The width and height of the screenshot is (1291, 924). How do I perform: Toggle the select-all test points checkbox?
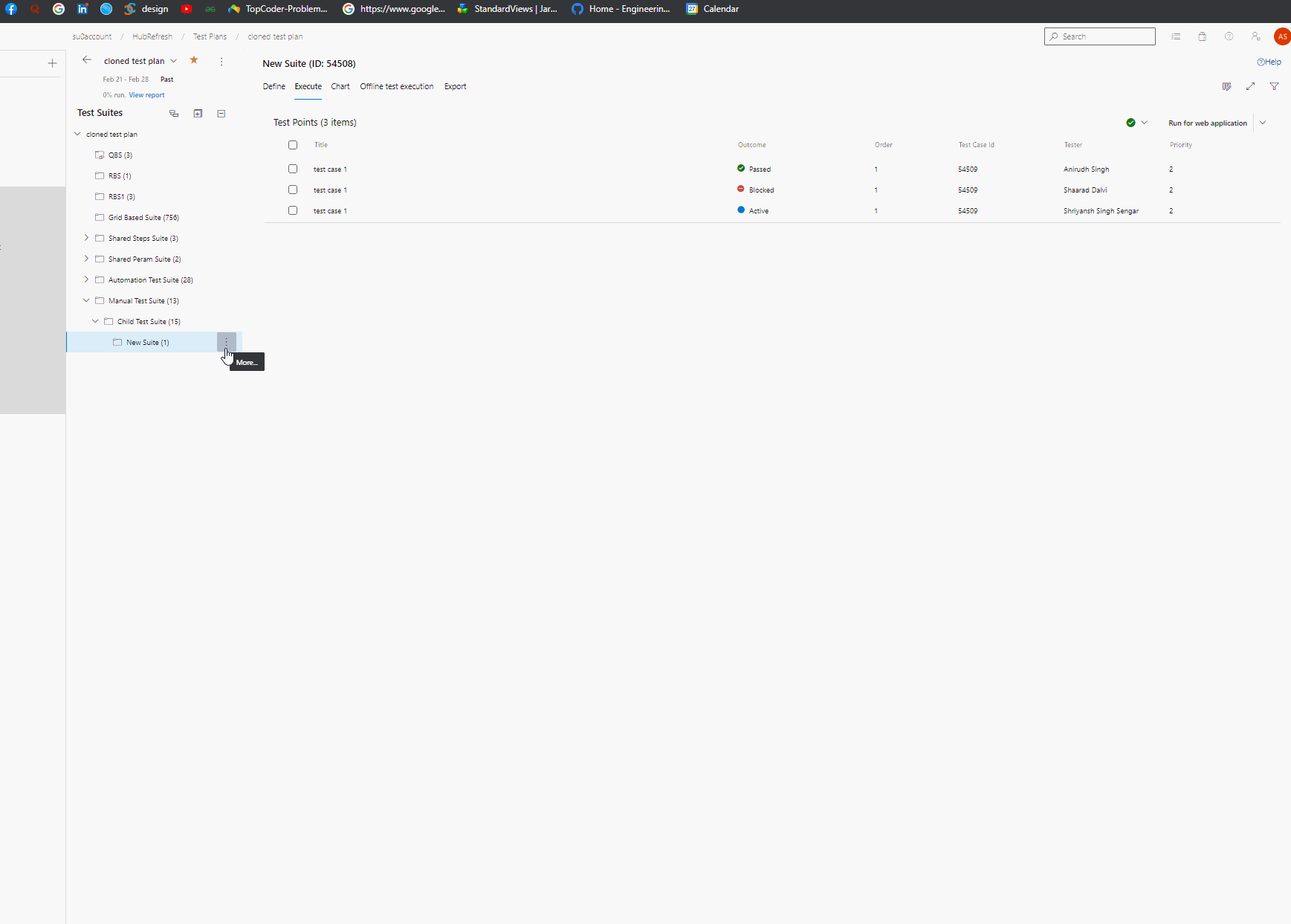(x=293, y=145)
